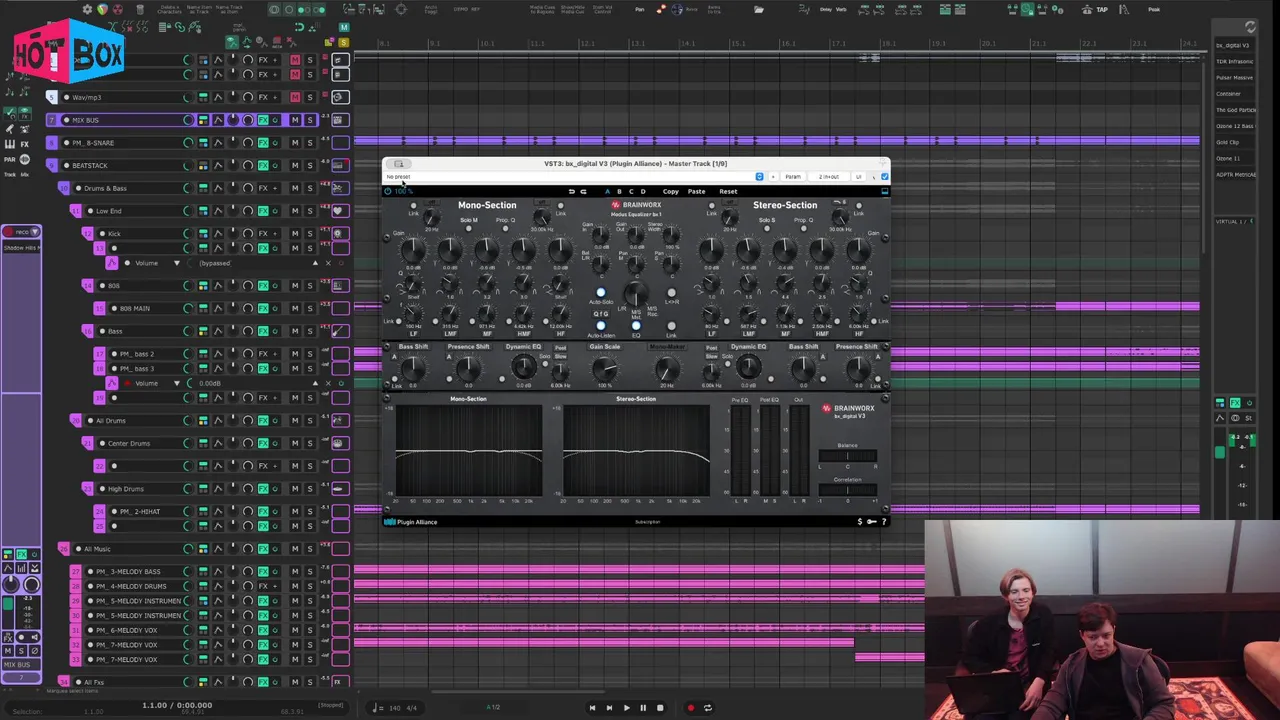Click the dollar sign icon in Plugin Alliance bar

(859, 522)
